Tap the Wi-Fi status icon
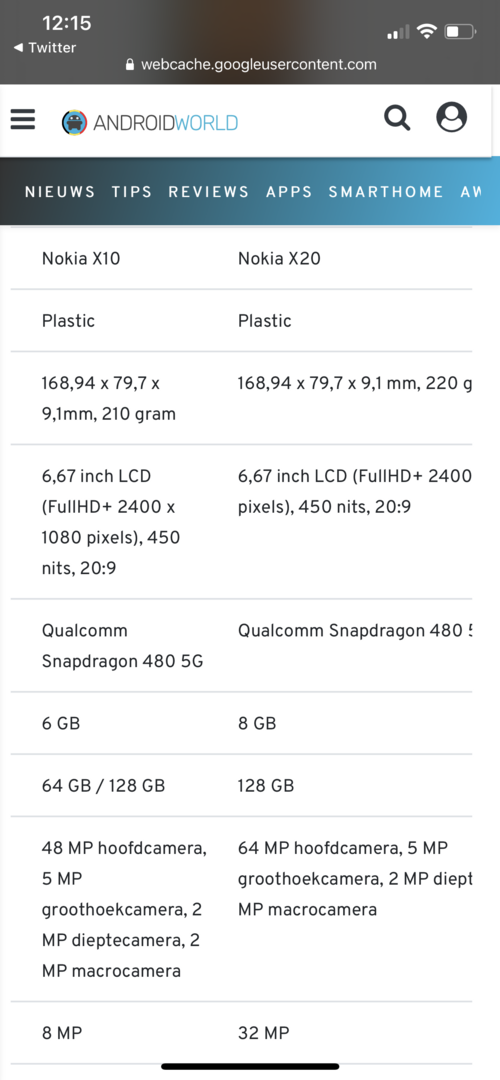The height and width of the screenshot is (1080, 500). pyautogui.click(x=428, y=30)
